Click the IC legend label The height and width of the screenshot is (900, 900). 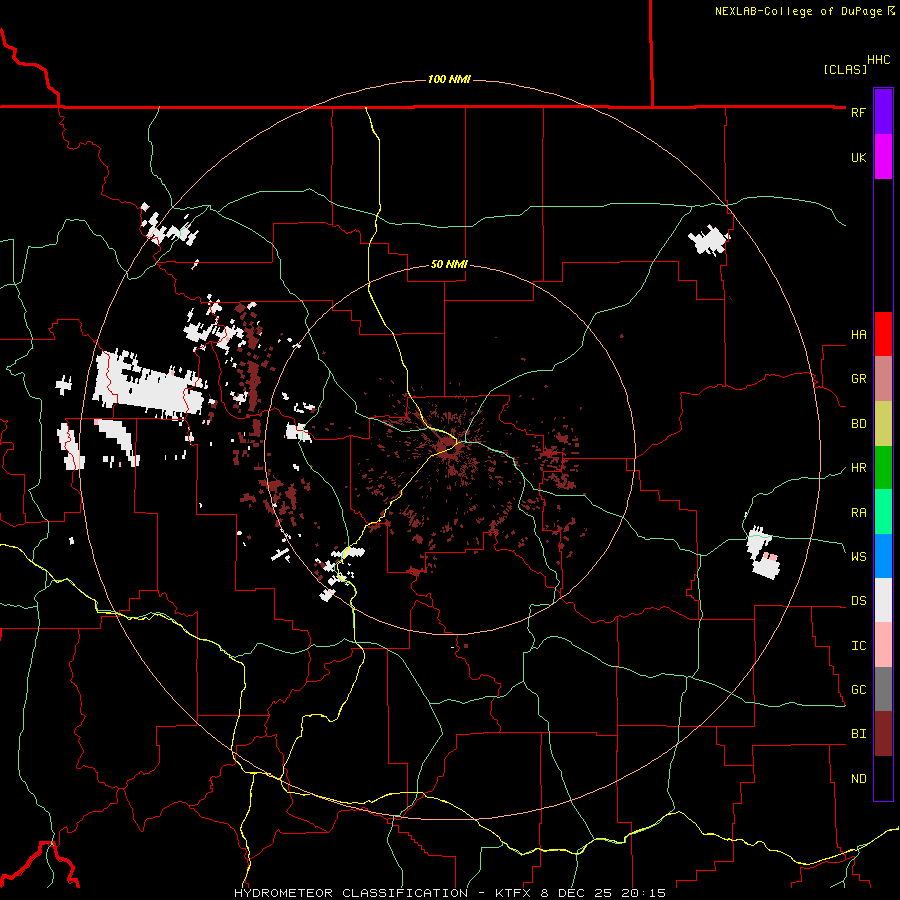click(858, 646)
